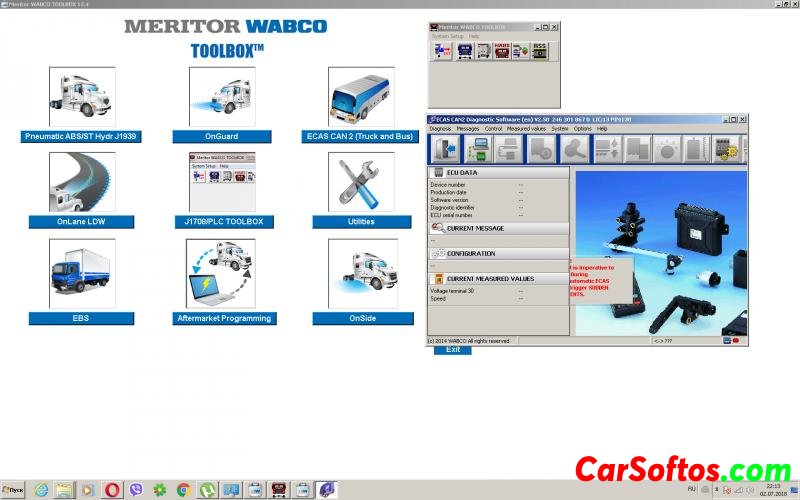
Task: Open Utilities wrench and screwdriver icon
Action: pyautogui.click(x=361, y=182)
